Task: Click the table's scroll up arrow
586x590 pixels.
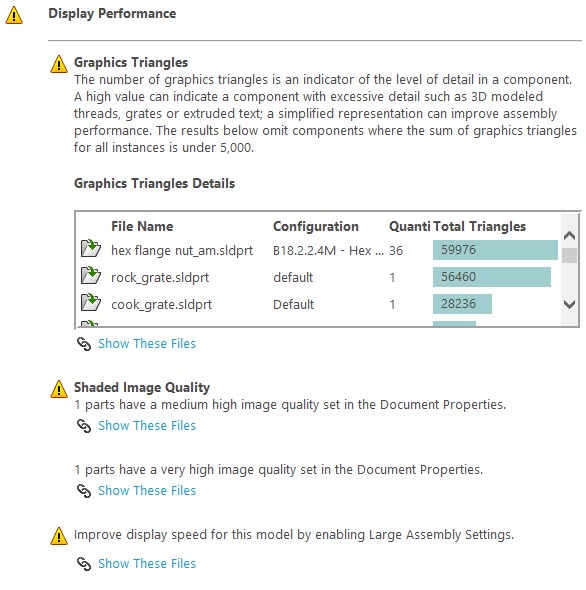Action: coord(569,236)
